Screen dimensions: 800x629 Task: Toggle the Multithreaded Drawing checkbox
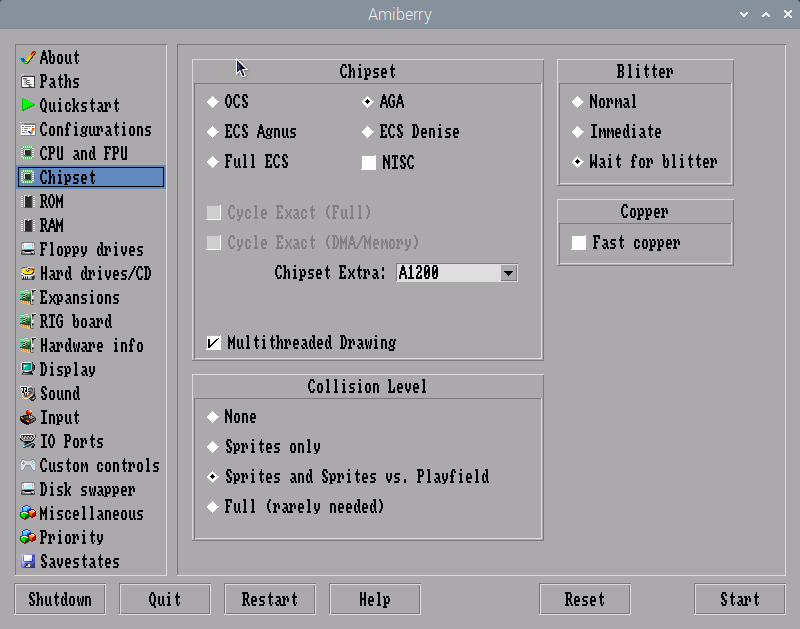(x=214, y=342)
